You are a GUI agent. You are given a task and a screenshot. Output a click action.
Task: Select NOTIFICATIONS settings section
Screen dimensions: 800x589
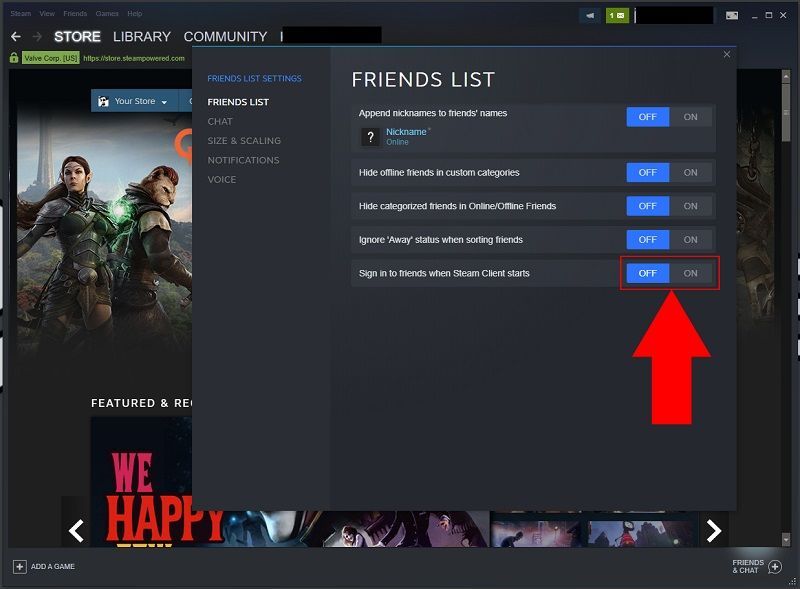(243, 160)
